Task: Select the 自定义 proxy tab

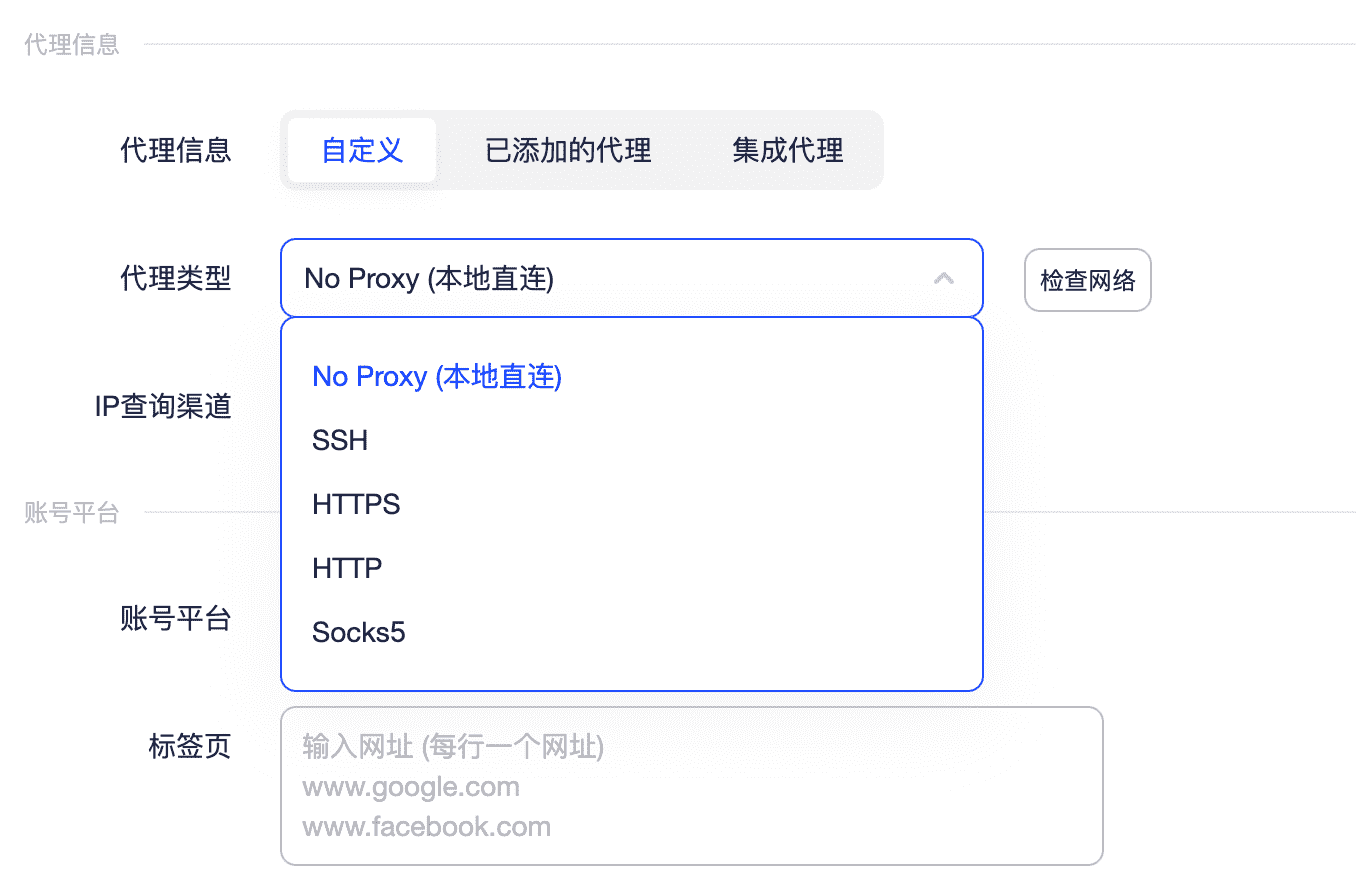Action: click(362, 150)
